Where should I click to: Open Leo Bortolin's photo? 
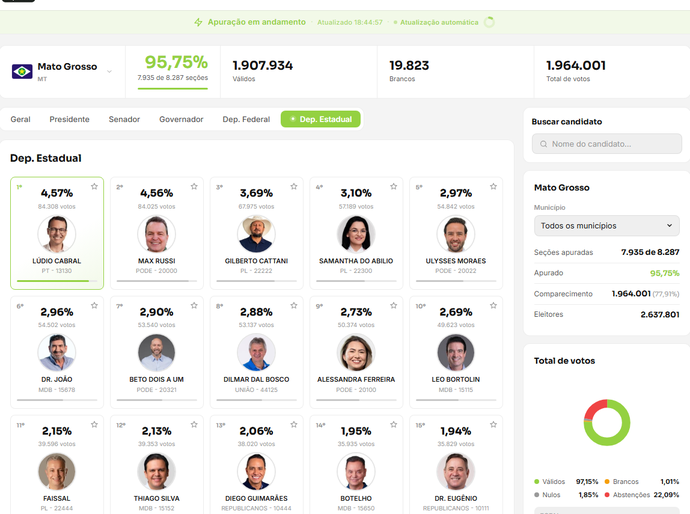(456, 352)
